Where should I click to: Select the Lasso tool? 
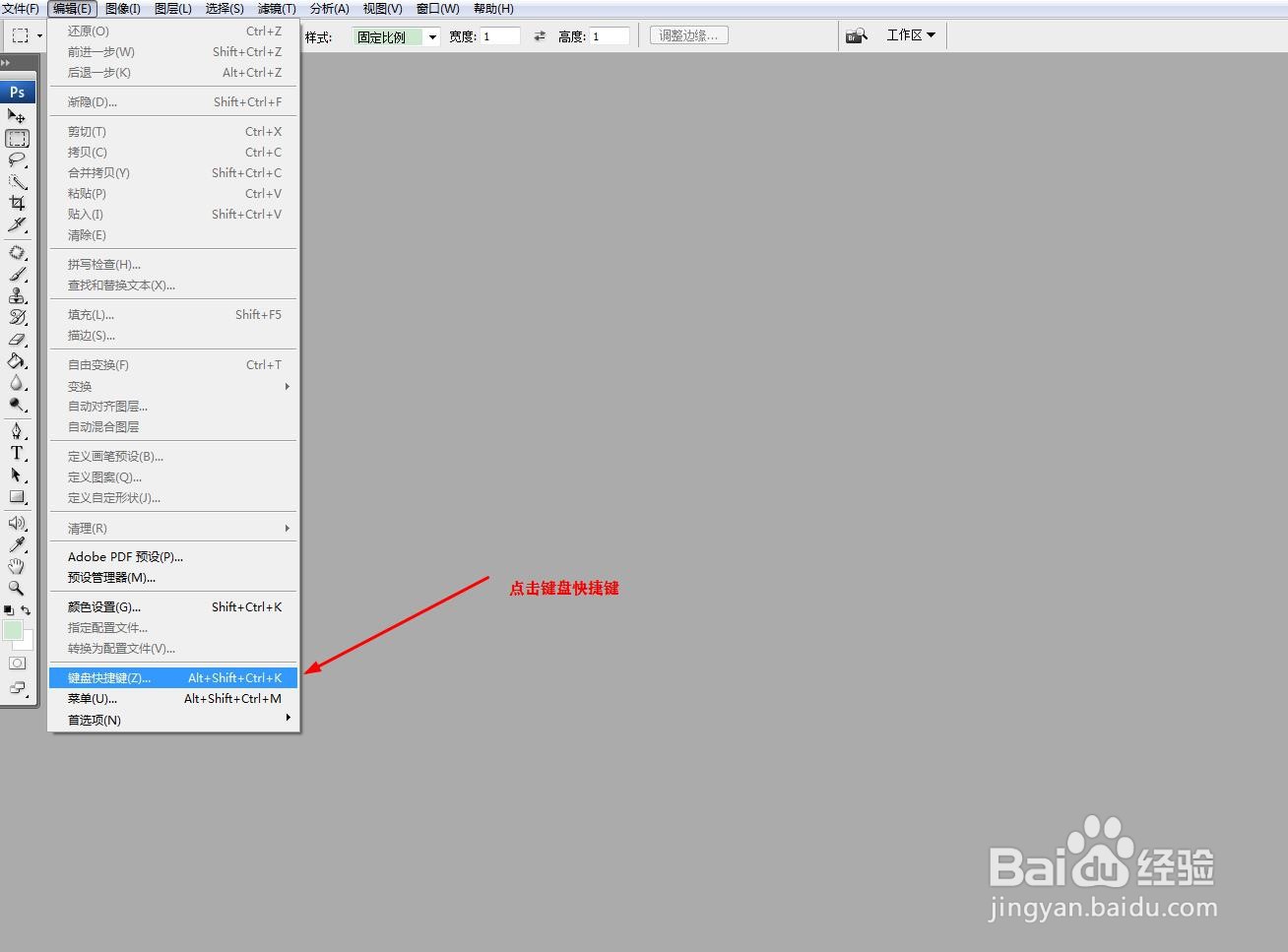[17, 159]
